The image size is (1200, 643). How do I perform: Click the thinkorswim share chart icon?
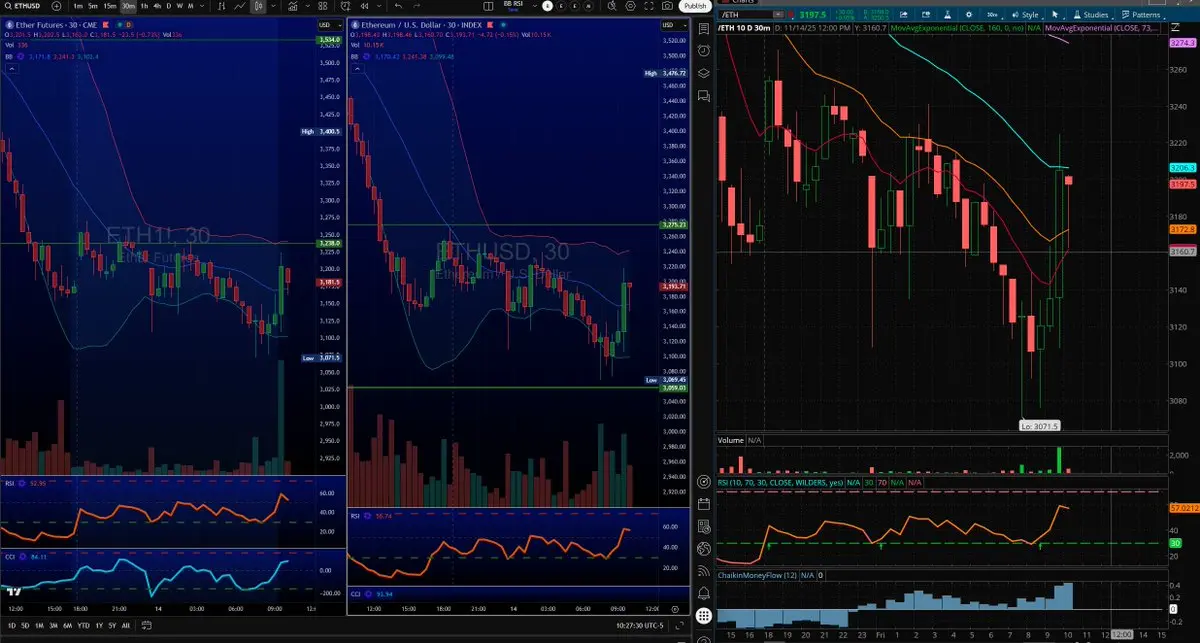[904, 15]
